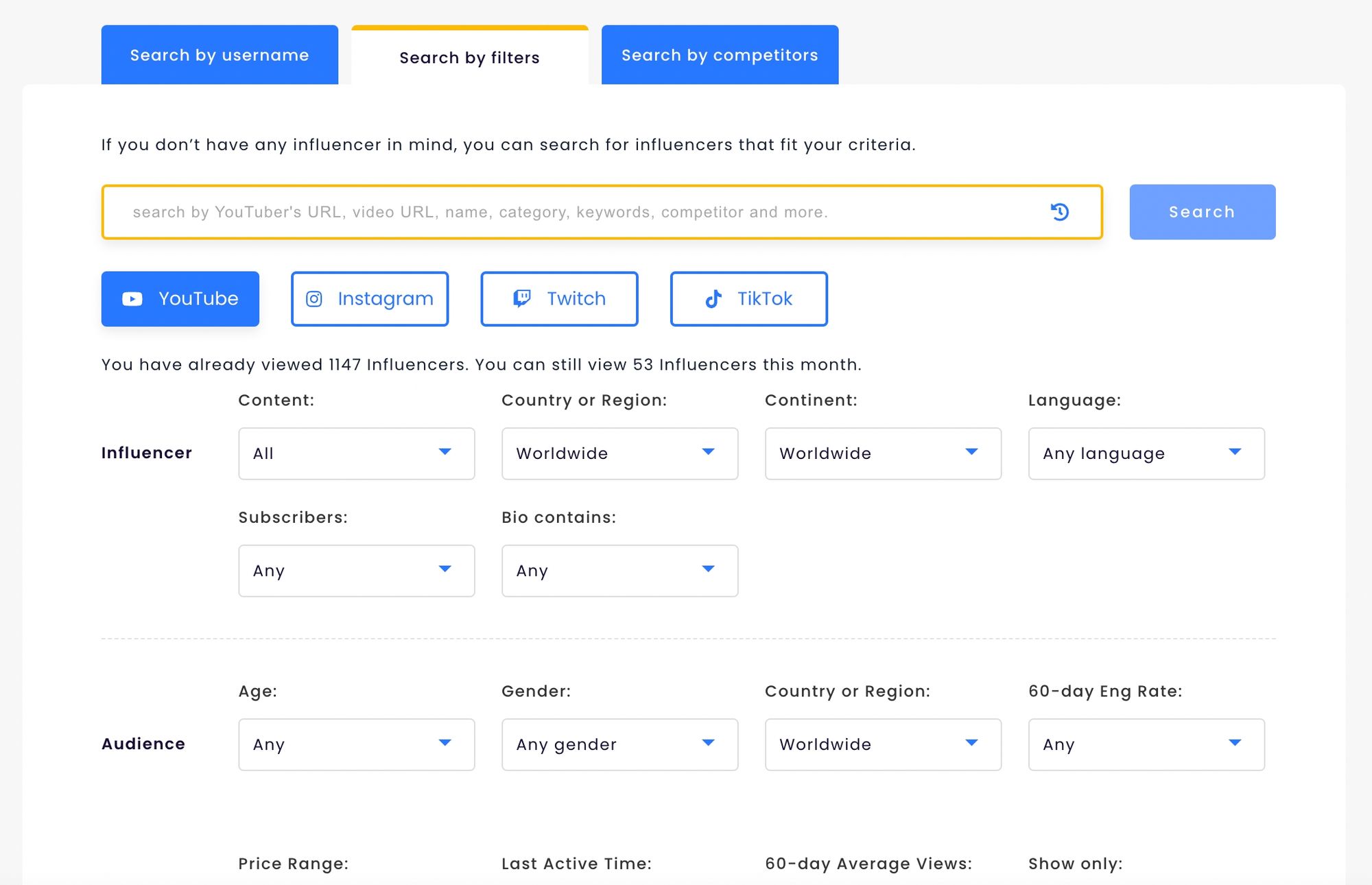Click the 'Subscribers:' label
Image resolution: width=1372 pixels, height=885 pixels.
[x=293, y=517]
